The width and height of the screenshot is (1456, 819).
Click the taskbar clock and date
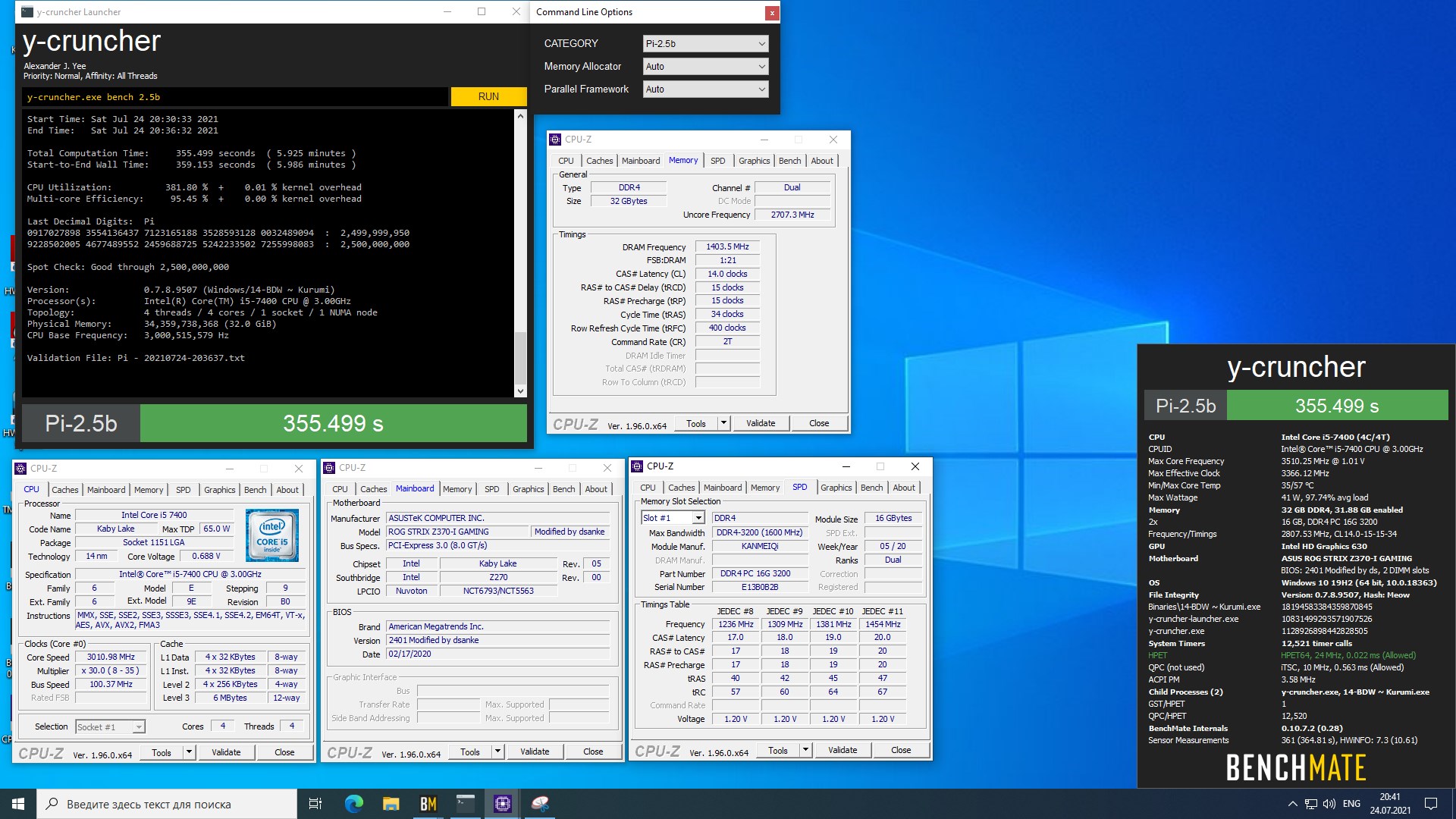(x=1390, y=804)
